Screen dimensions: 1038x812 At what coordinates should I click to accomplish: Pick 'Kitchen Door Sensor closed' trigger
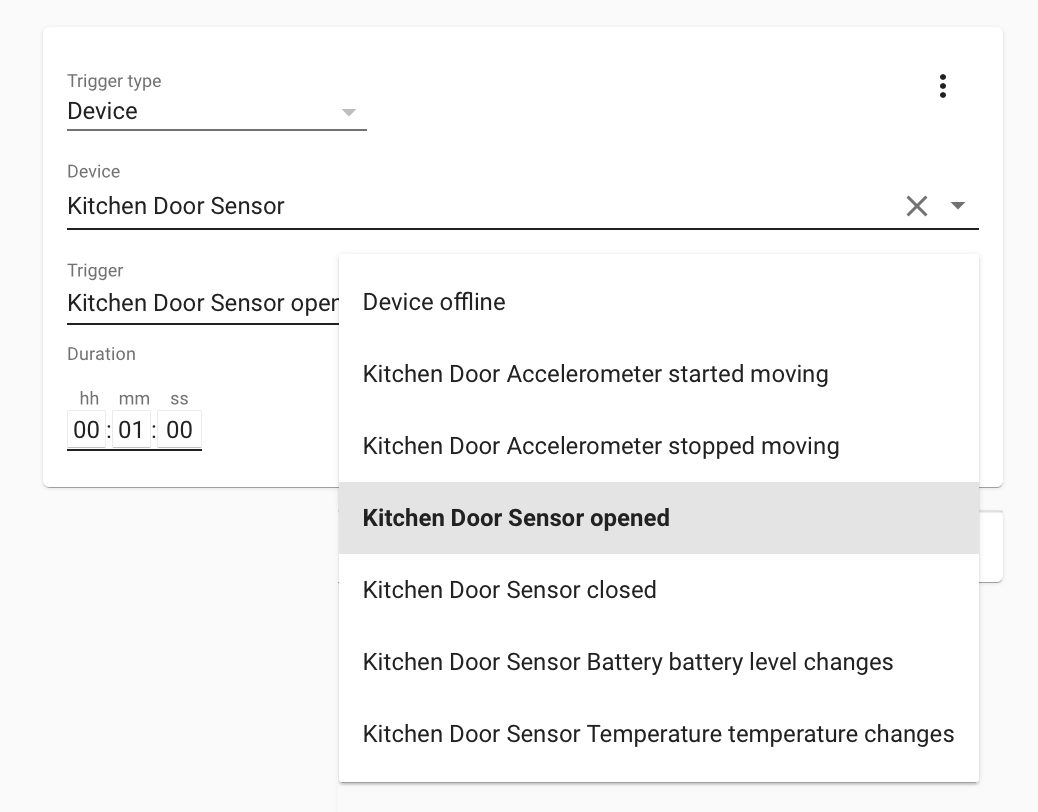(x=509, y=590)
